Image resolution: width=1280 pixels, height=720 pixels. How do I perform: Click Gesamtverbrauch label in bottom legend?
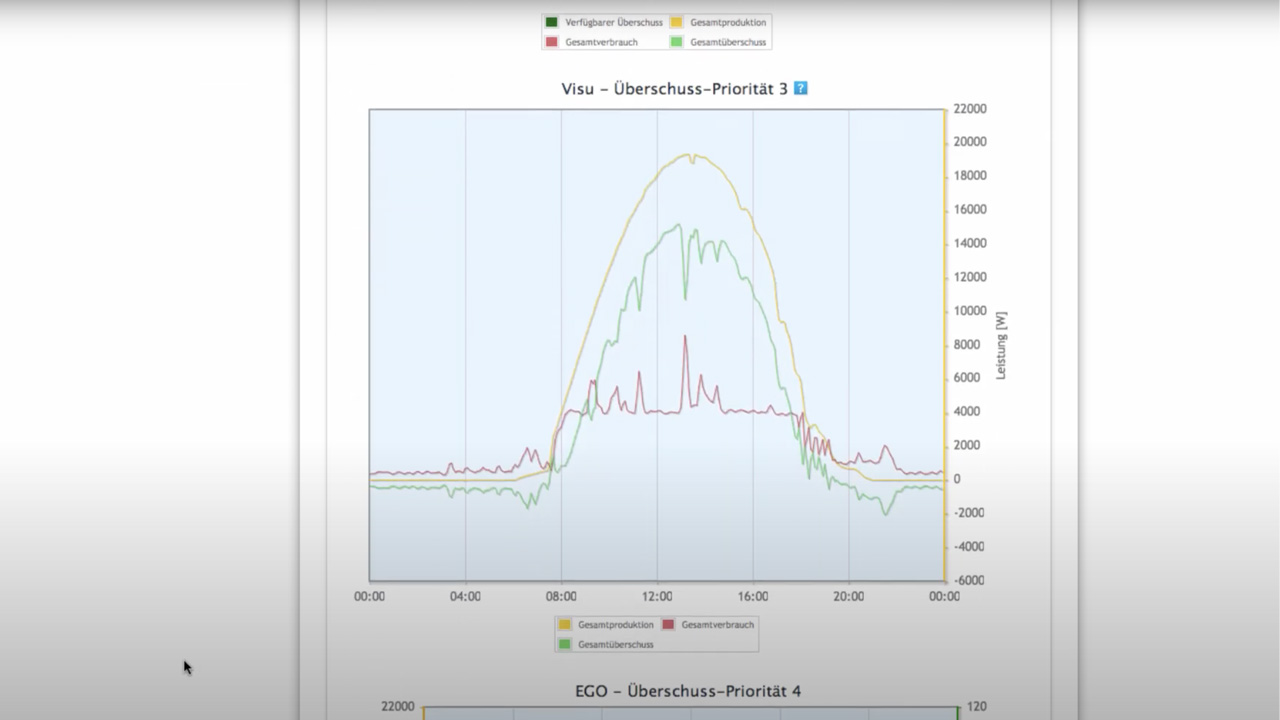pos(718,624)
